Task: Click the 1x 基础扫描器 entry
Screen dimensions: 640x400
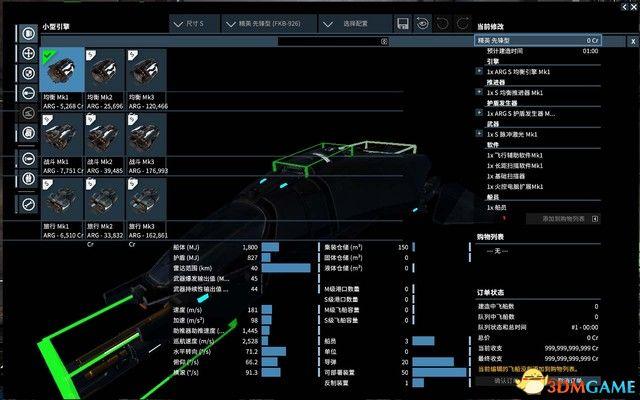Action: (x=505, y=176)
